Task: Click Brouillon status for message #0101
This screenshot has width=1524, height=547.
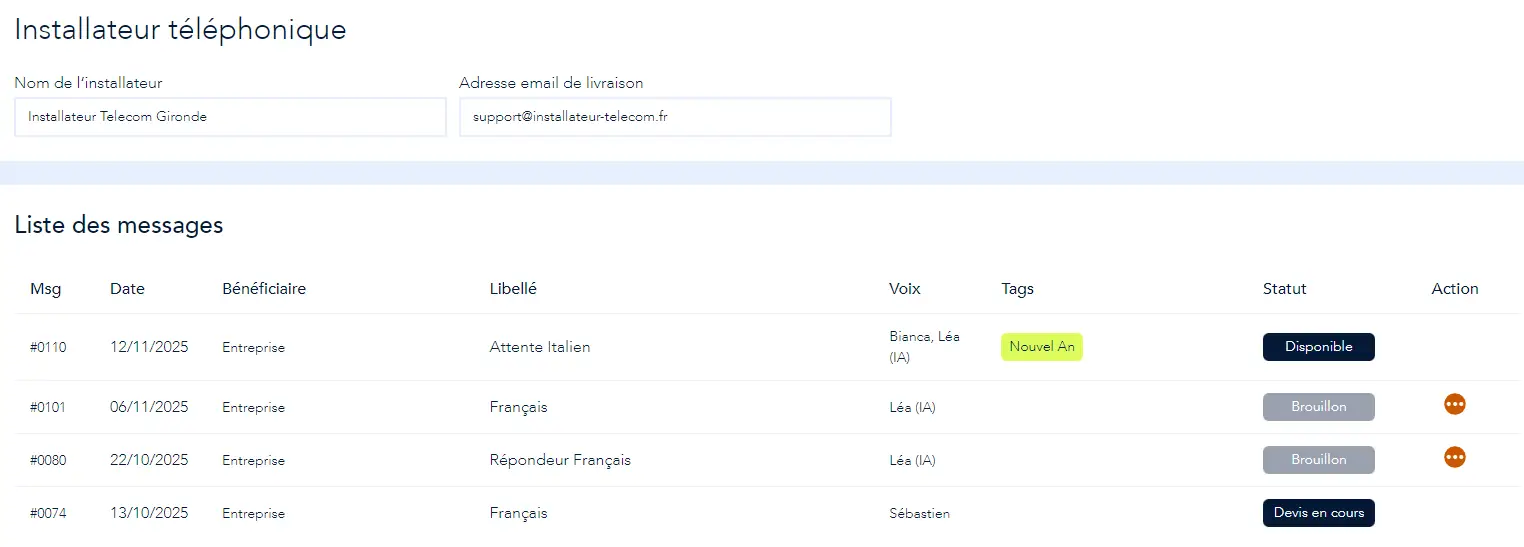Action: pos(1318,407)
